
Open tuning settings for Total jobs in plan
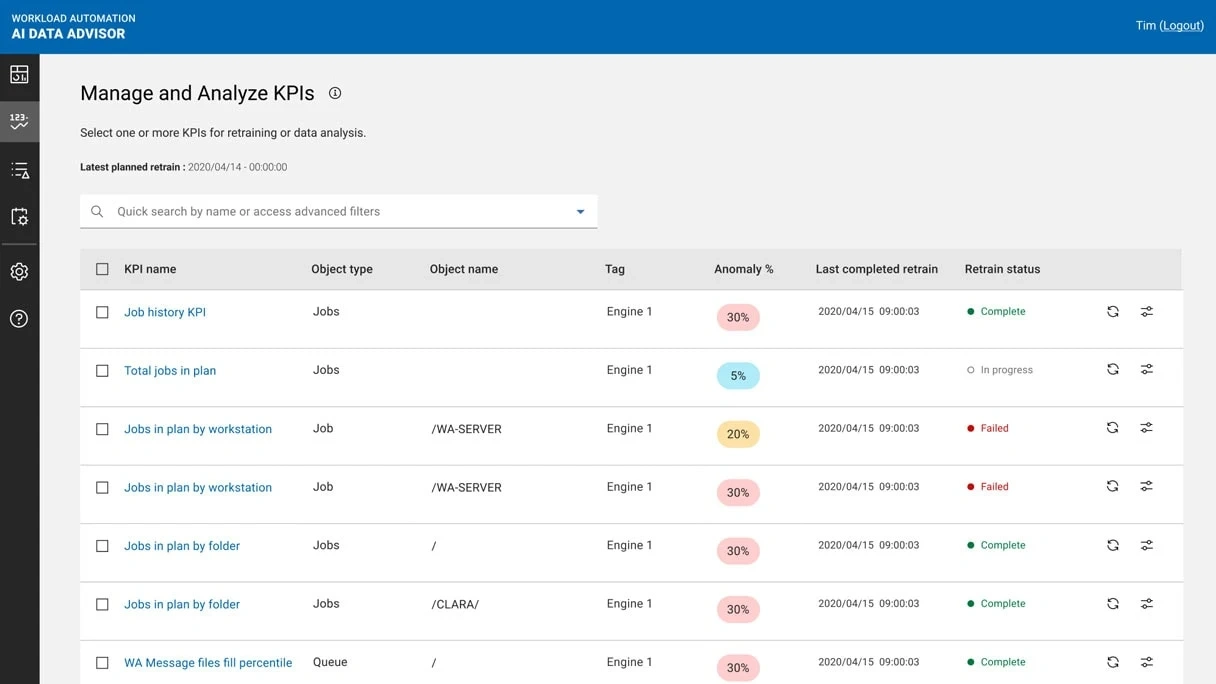1146,370
